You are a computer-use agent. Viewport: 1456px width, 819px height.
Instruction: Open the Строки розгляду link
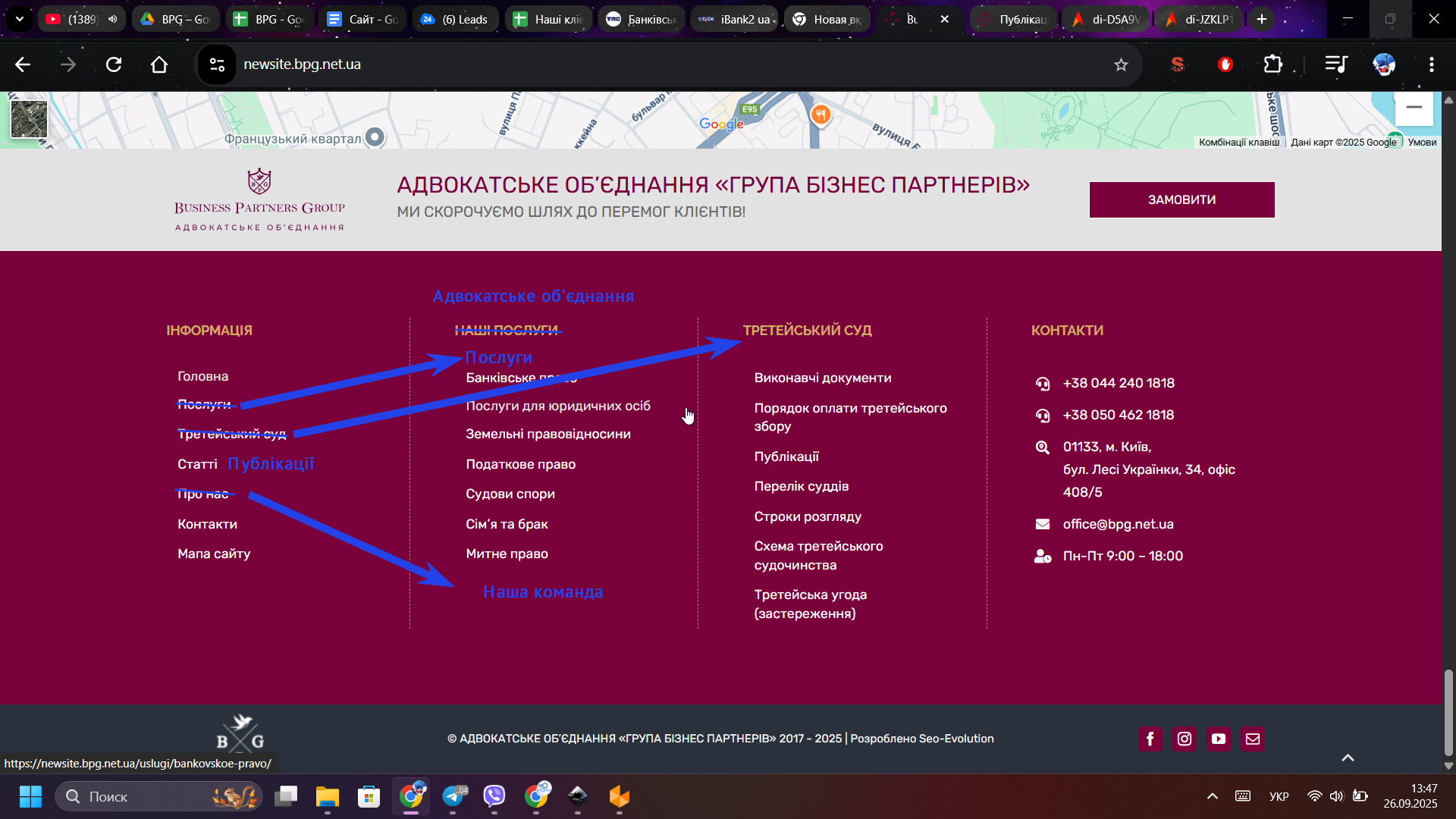[x=808, y=516]
